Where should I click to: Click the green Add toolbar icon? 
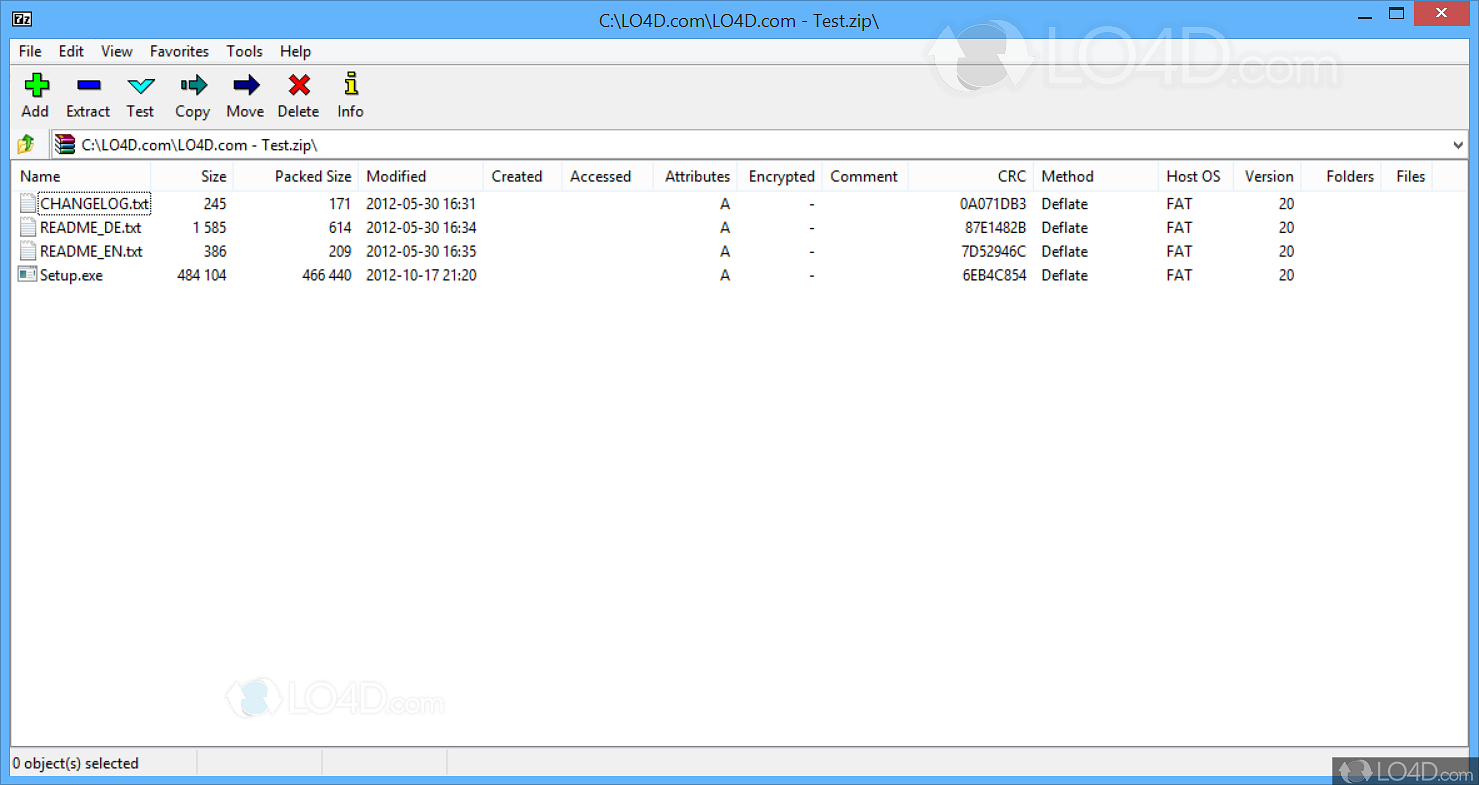[36, 86]
